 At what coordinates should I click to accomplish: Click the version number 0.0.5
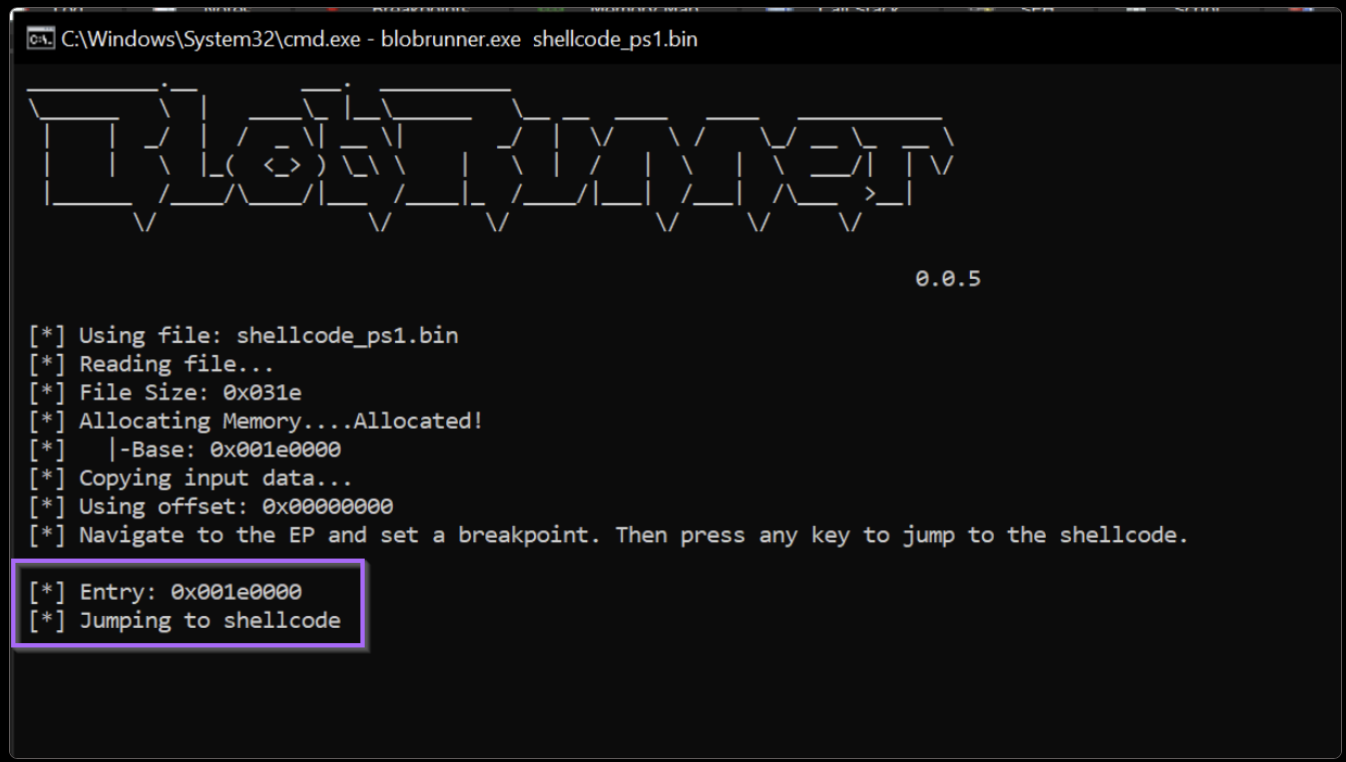point(947,279)
